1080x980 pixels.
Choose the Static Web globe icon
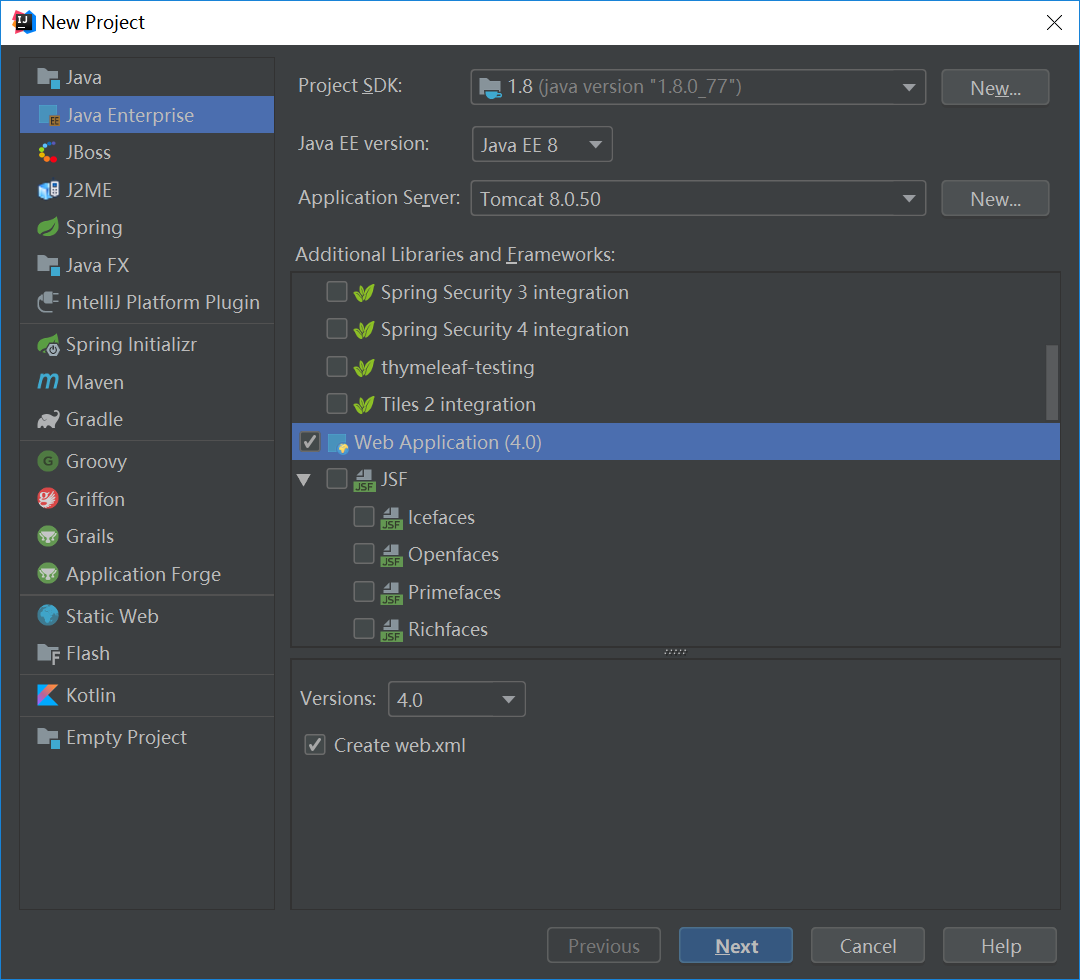click(x=48, y=616)
